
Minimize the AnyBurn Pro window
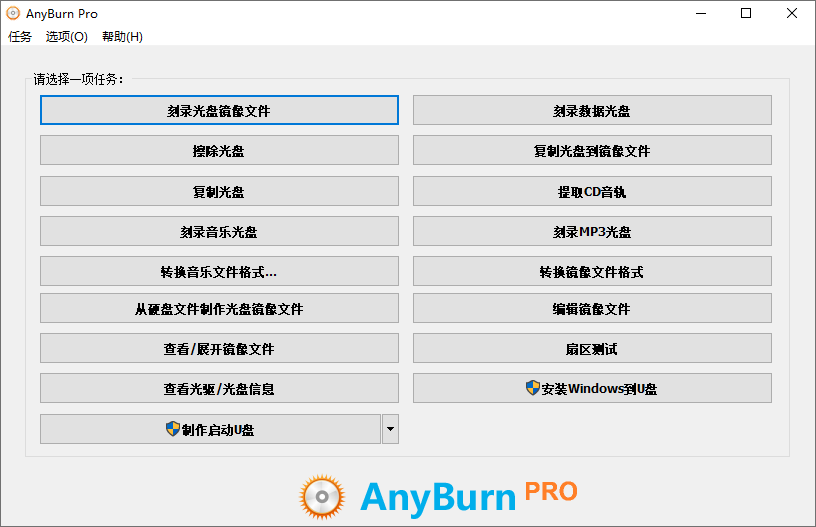click(x=701, y=13)
